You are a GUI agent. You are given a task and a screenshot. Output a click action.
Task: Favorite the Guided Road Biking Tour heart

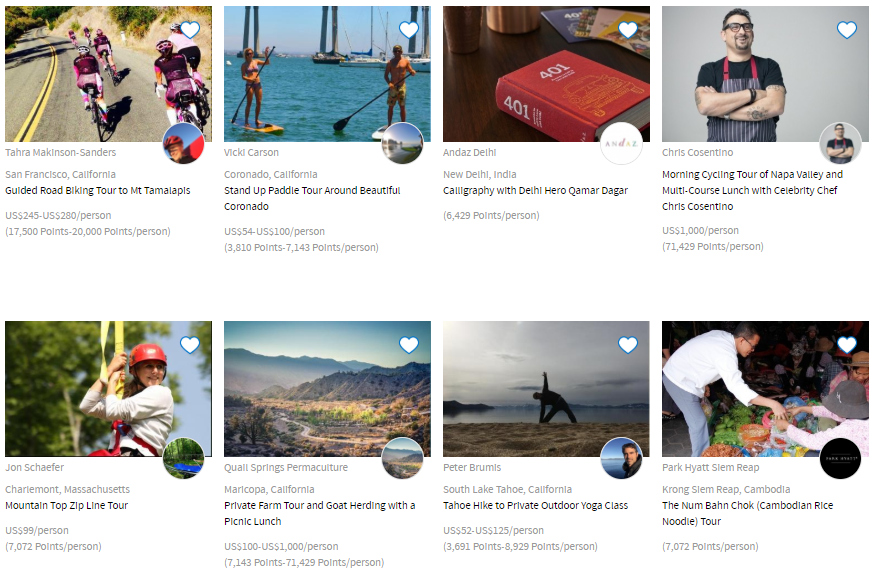click(190, 30)
